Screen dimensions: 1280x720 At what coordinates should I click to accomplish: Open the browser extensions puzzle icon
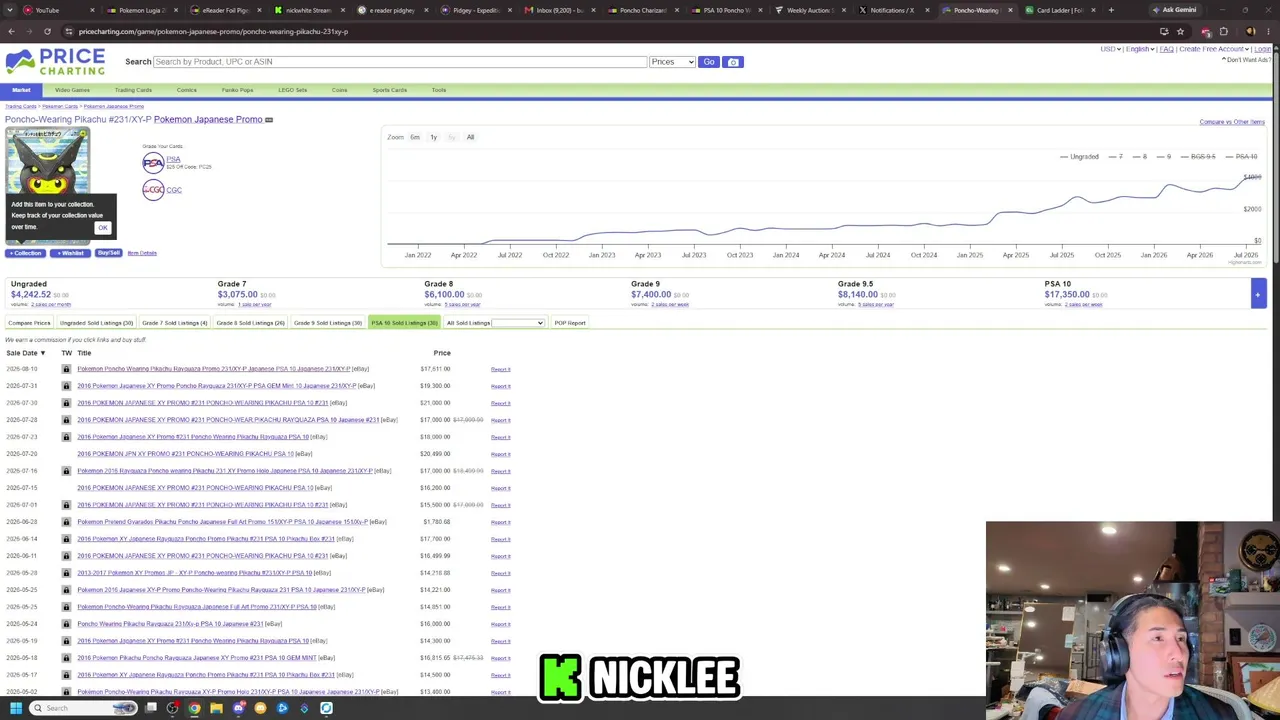pyautogui.click(x=1223, y=31)
